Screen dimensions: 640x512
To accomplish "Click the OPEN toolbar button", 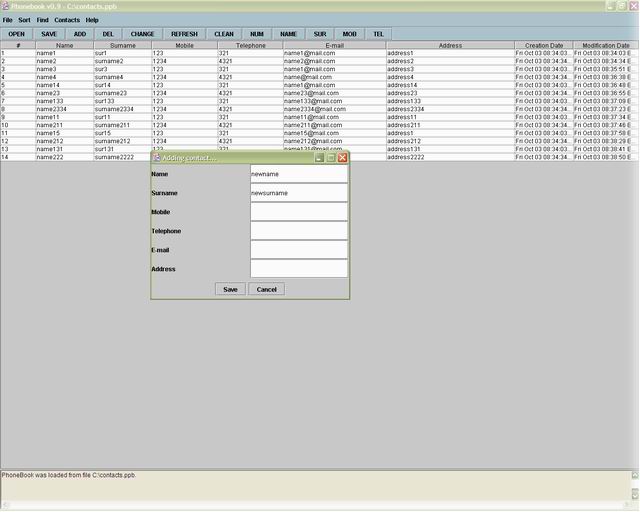I will click(x=17, y=34).
